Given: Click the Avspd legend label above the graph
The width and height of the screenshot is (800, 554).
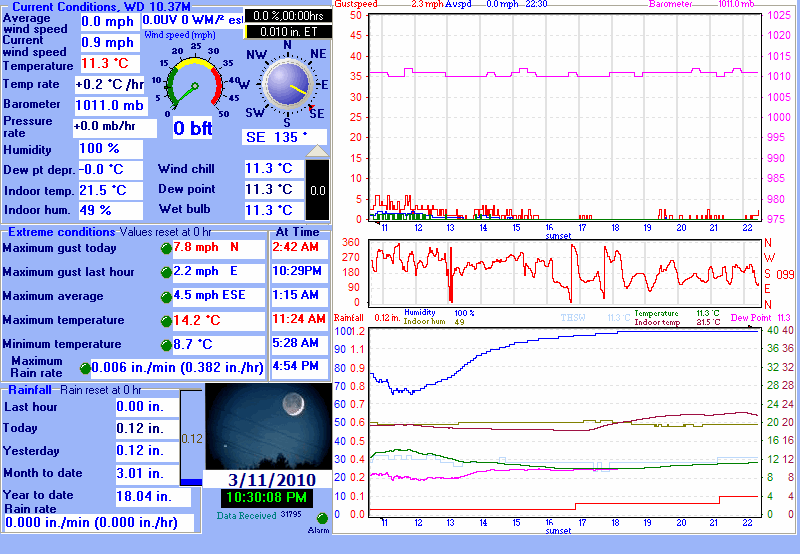Looking at the screenshot, I should coord(458,4).
